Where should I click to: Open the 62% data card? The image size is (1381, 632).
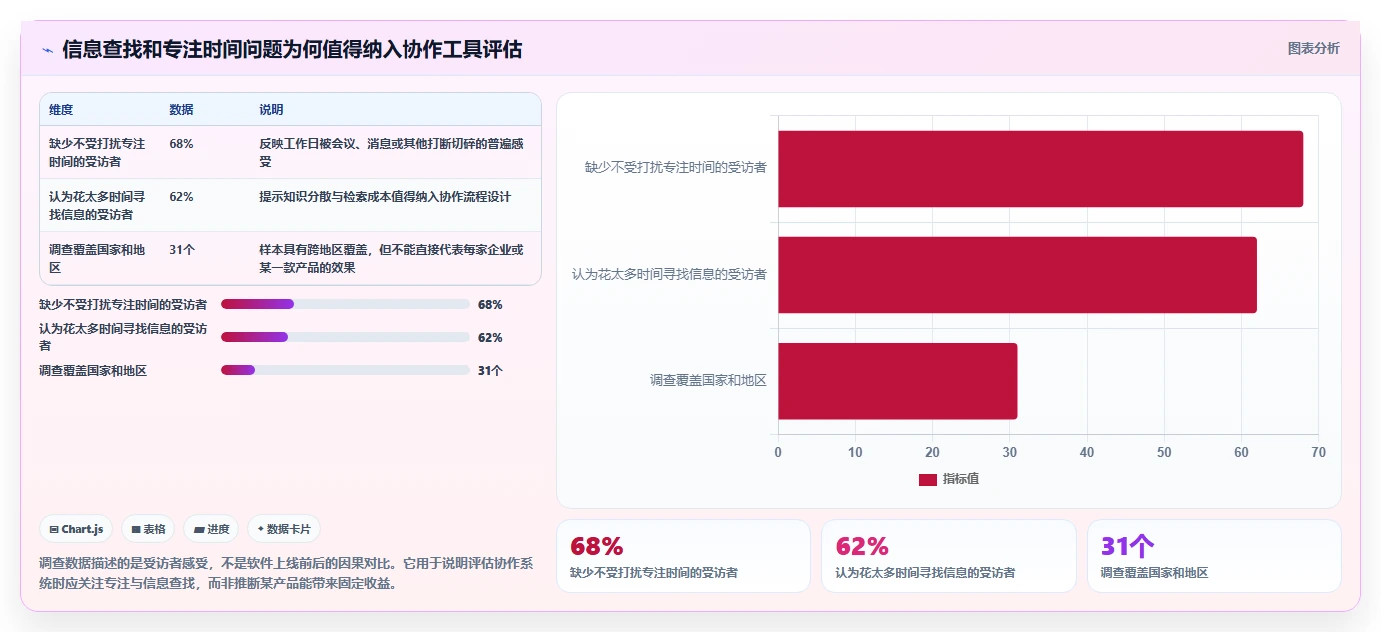(x=949, y=556)
